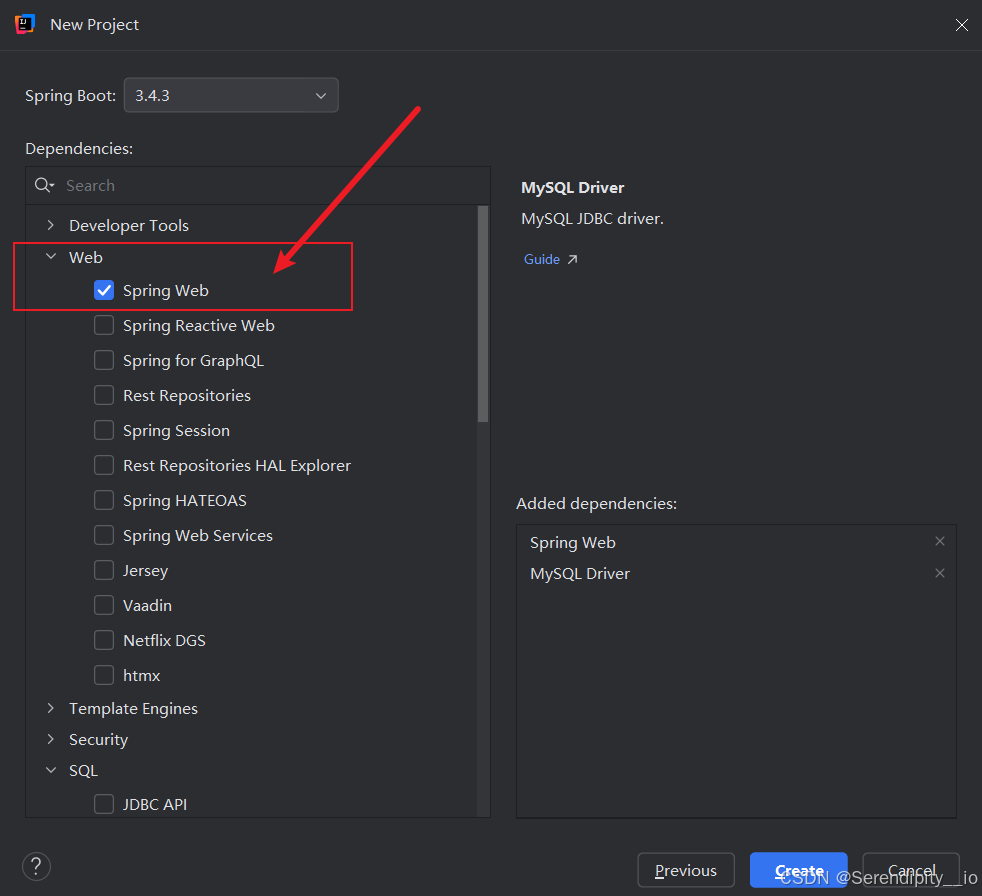Check Rest Repositories HAL Explorer
This screenshot has width=982, height=896.
coord(104,466)
